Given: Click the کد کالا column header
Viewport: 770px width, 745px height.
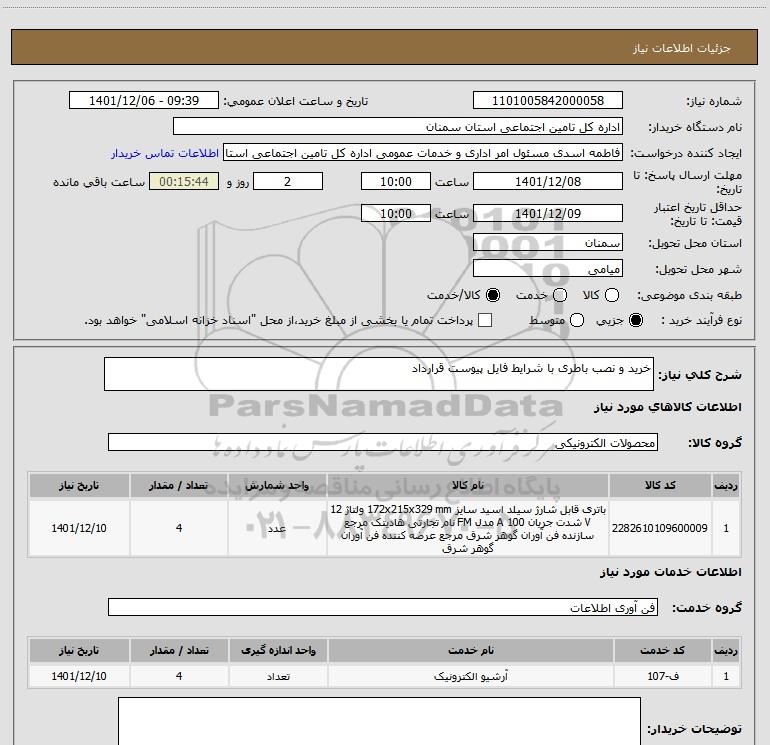Looking at the screenshot, I should pyautogui.click(x=660, y=485).
